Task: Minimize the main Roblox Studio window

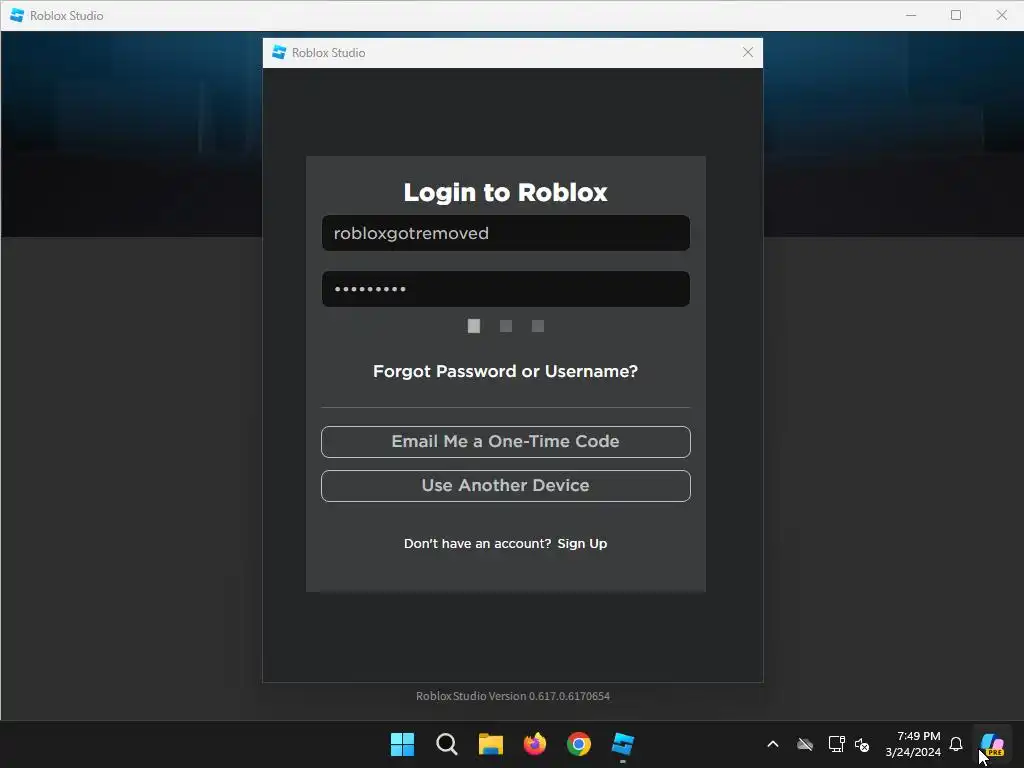Action: click(911, 15)
